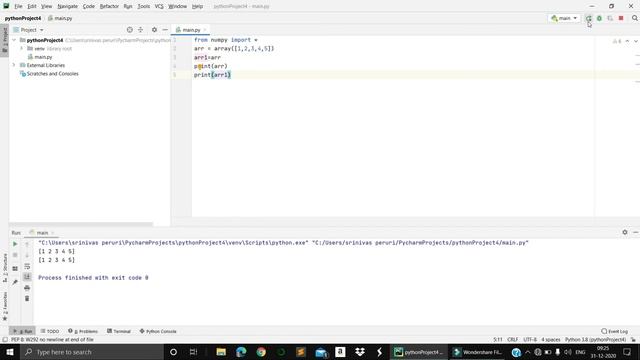
Task: Expand the venv library root folder
Action: point(22,49)
